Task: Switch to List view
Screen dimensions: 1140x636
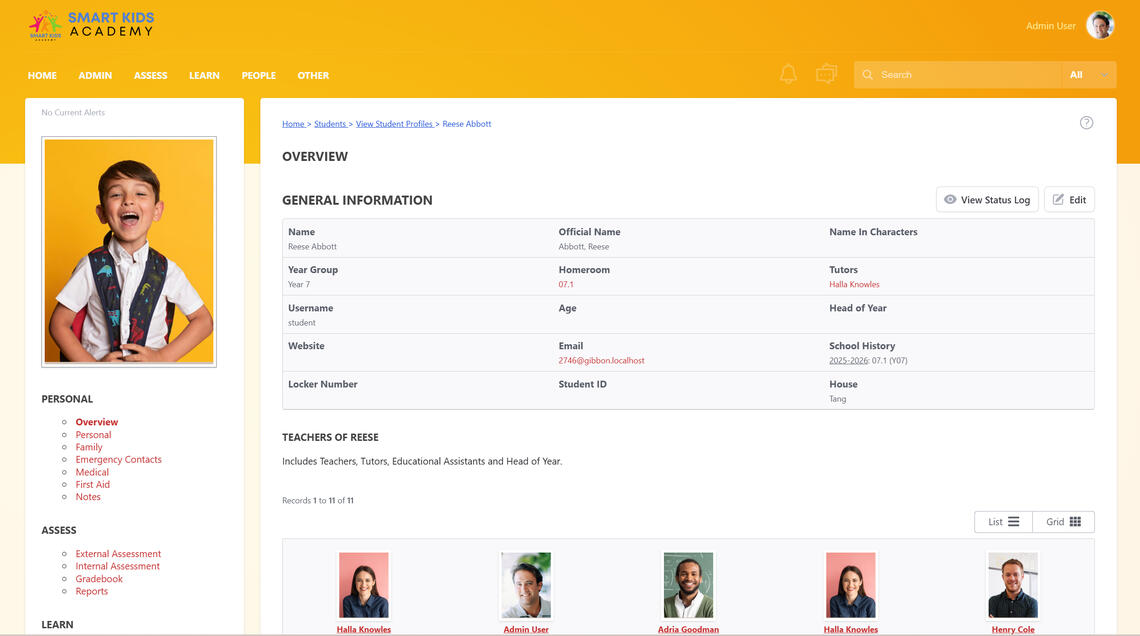Action: 1003,522
